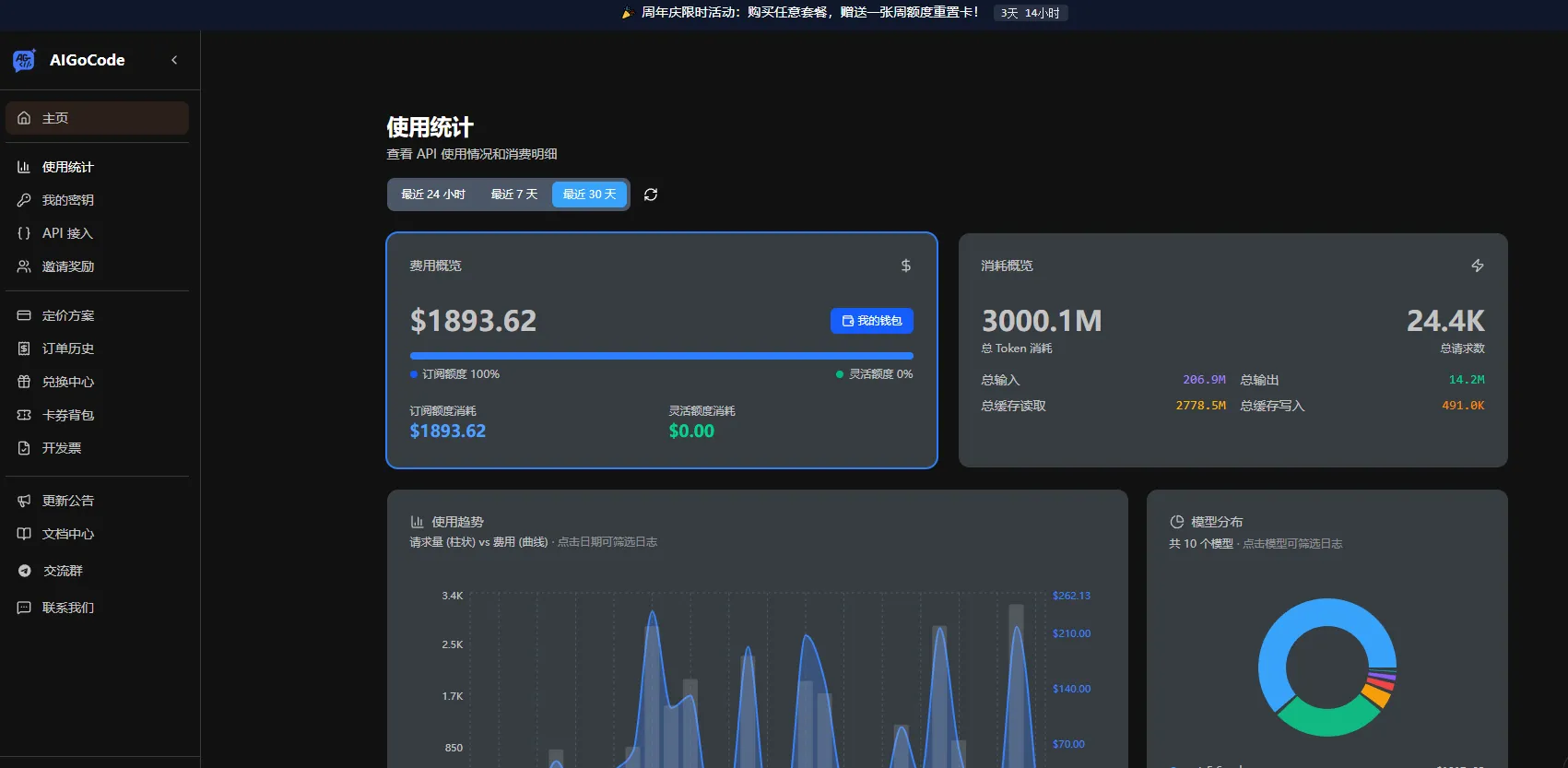Click the 3天 14小时 countdown badge
Viewport: 1568px width, 768px height.
1031,13
